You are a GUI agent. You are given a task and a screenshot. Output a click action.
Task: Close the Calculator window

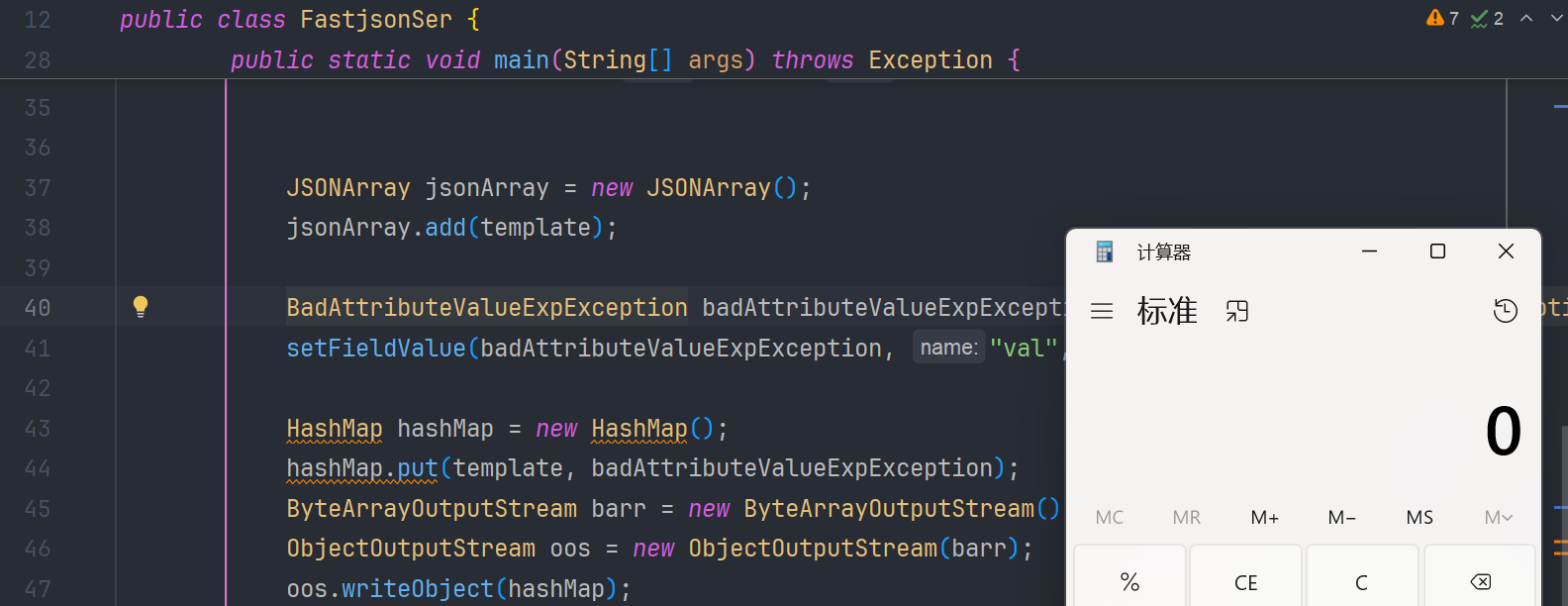pyautogui.click(x=1507, y=252)
